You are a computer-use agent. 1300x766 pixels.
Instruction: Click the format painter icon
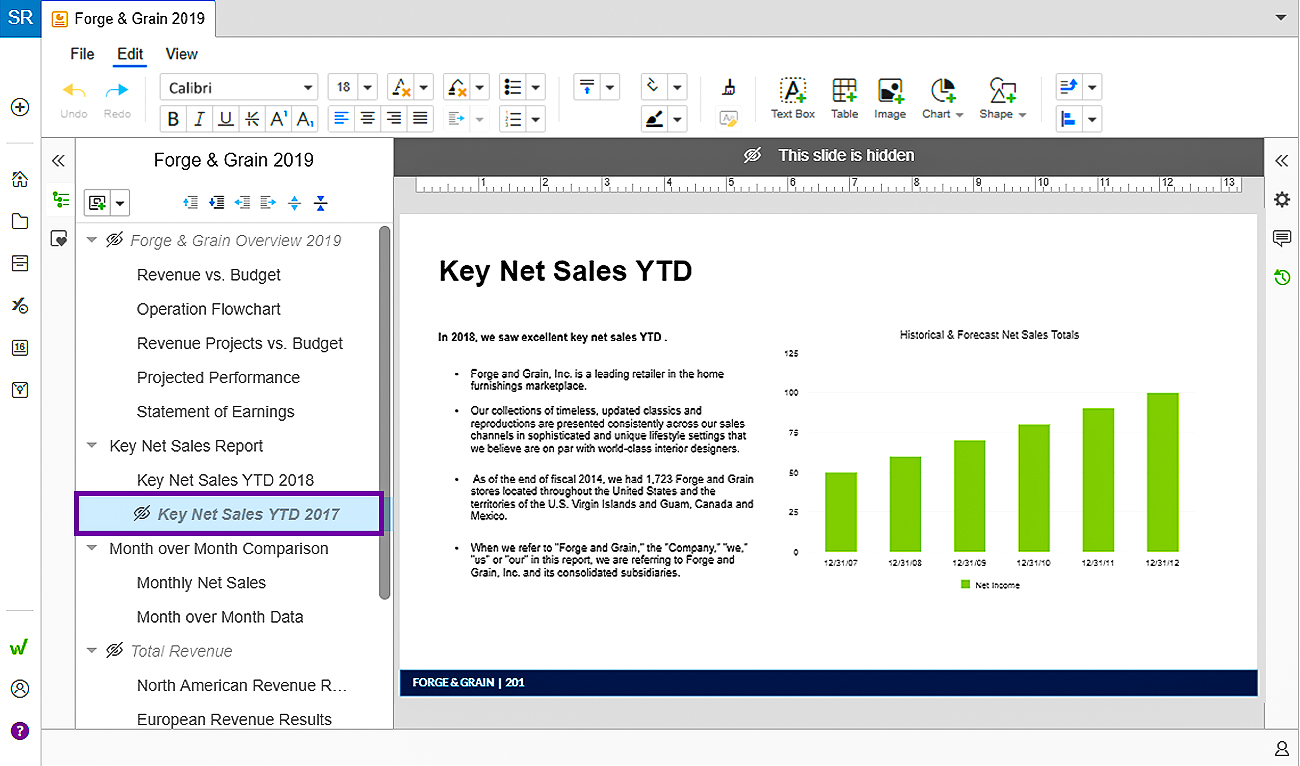coord(729,87)
